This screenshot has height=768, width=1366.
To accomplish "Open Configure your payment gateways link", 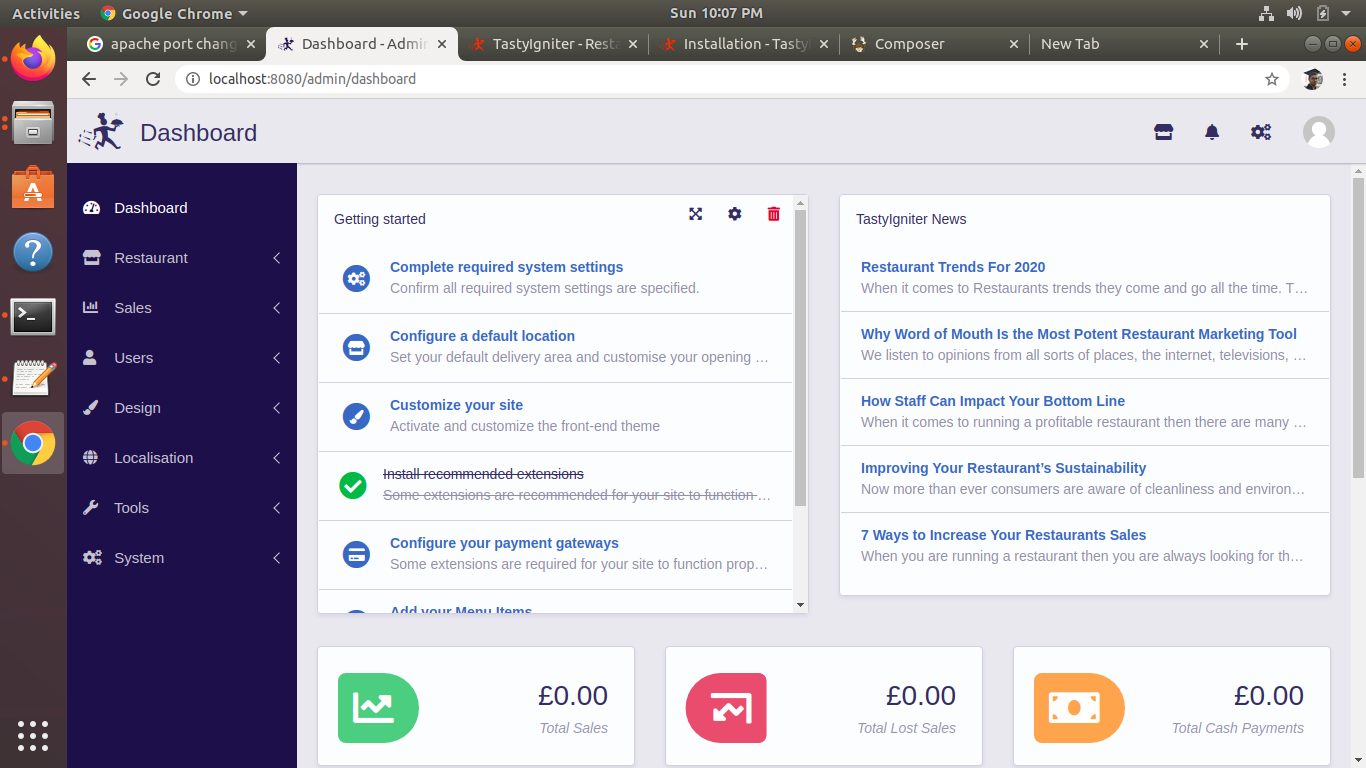I will pos(504,543).
